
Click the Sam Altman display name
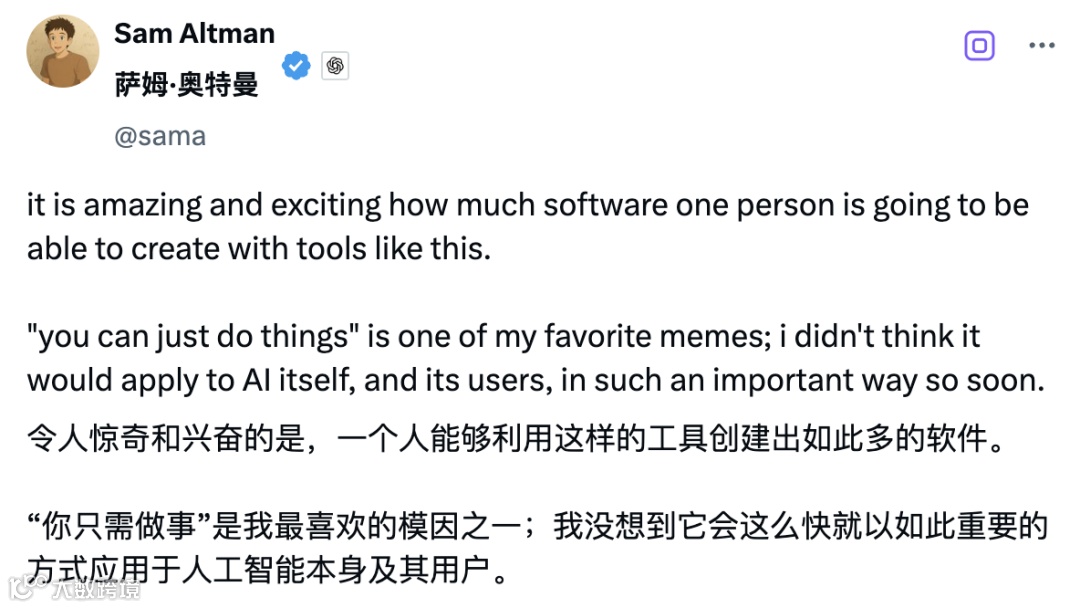(x=194, y=33)
